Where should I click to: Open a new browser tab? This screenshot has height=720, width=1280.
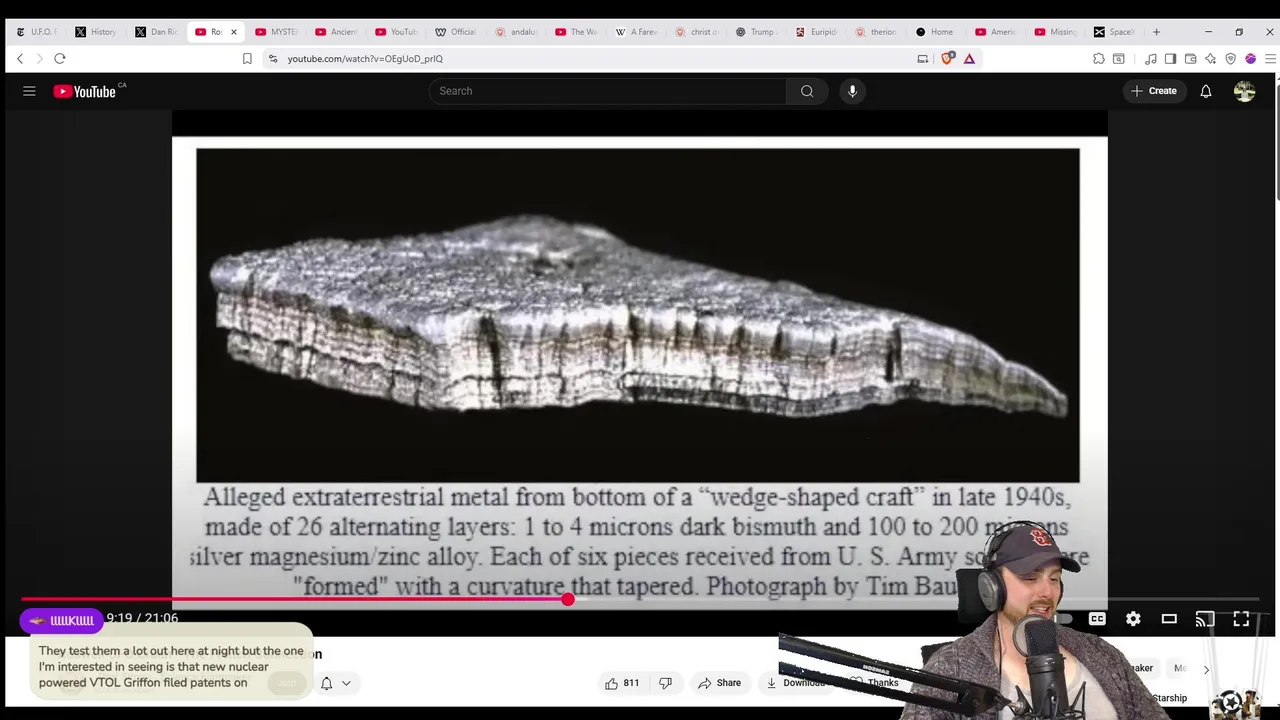(1156, 32)
